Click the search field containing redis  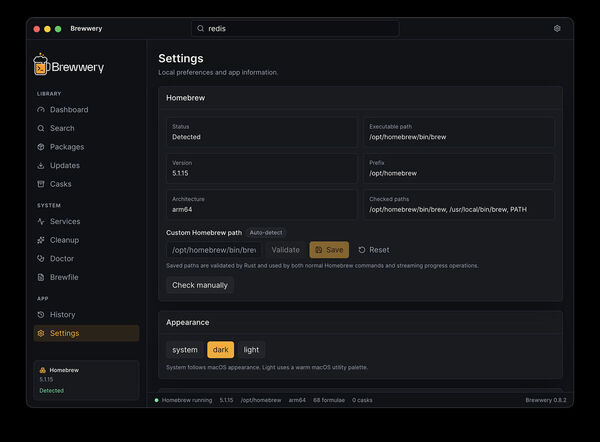pos(295,28)
